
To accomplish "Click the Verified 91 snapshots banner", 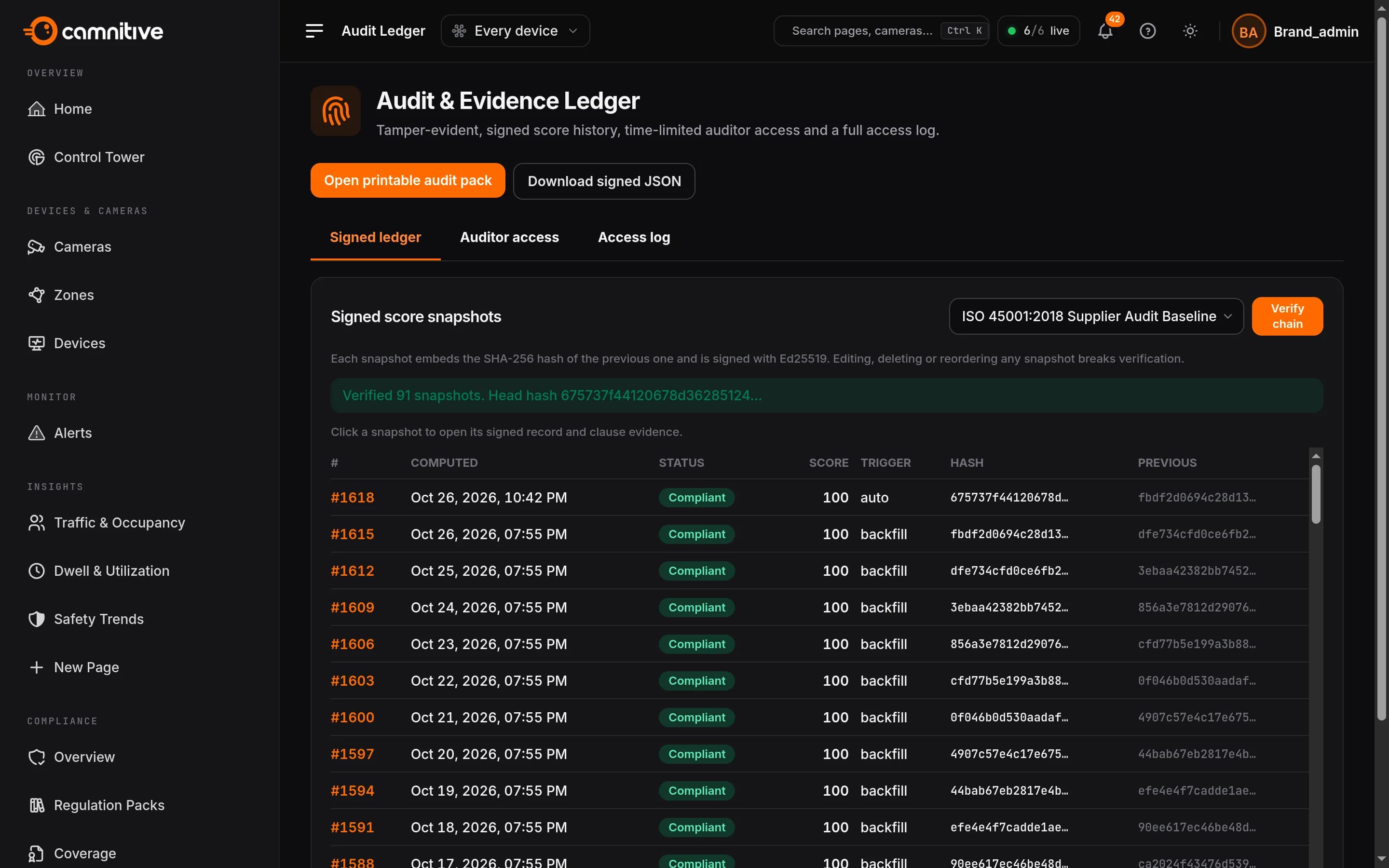I will [827, 395].
